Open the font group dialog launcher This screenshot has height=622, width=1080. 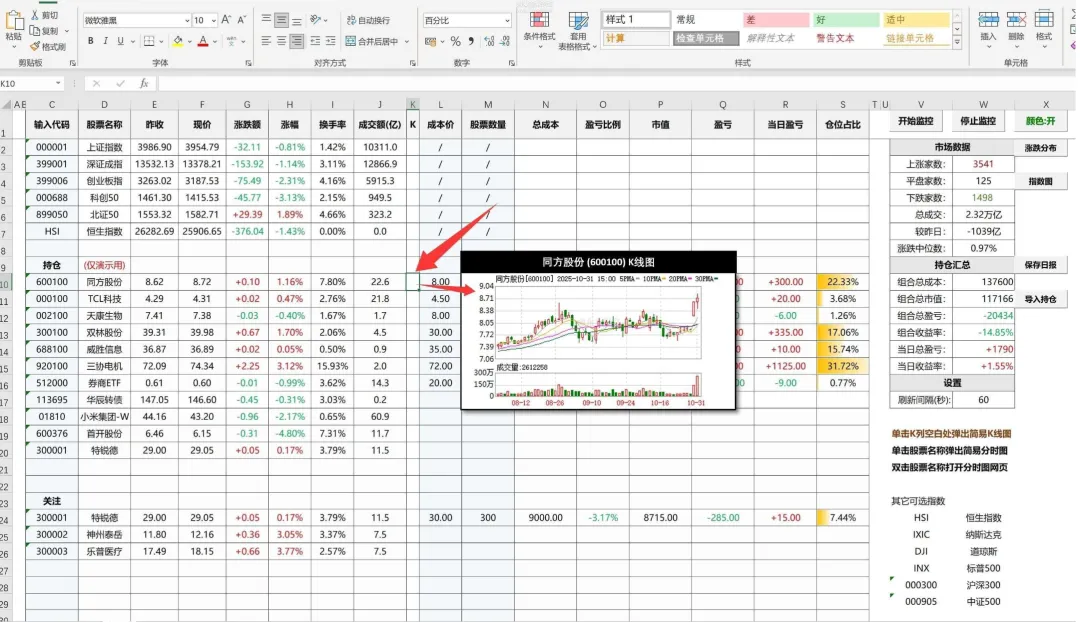248,63
